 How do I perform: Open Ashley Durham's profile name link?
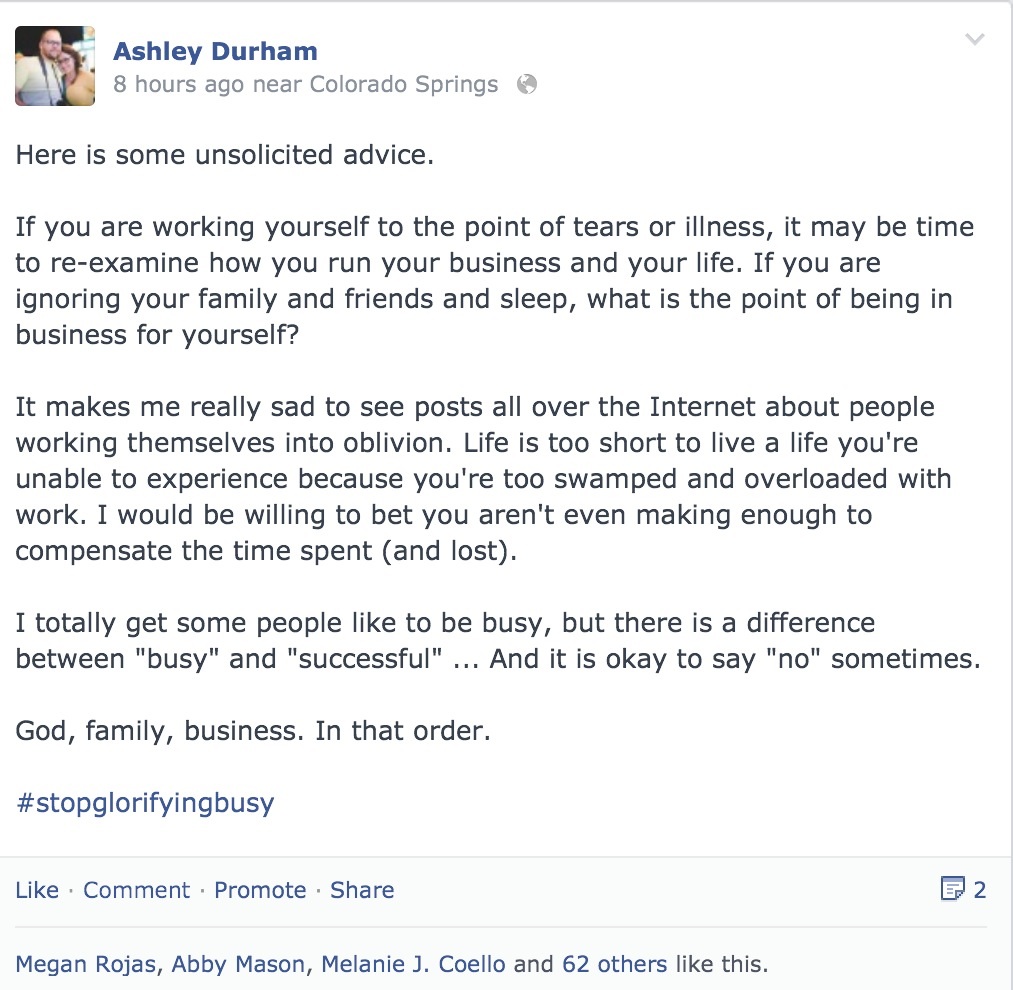(215, 51)
